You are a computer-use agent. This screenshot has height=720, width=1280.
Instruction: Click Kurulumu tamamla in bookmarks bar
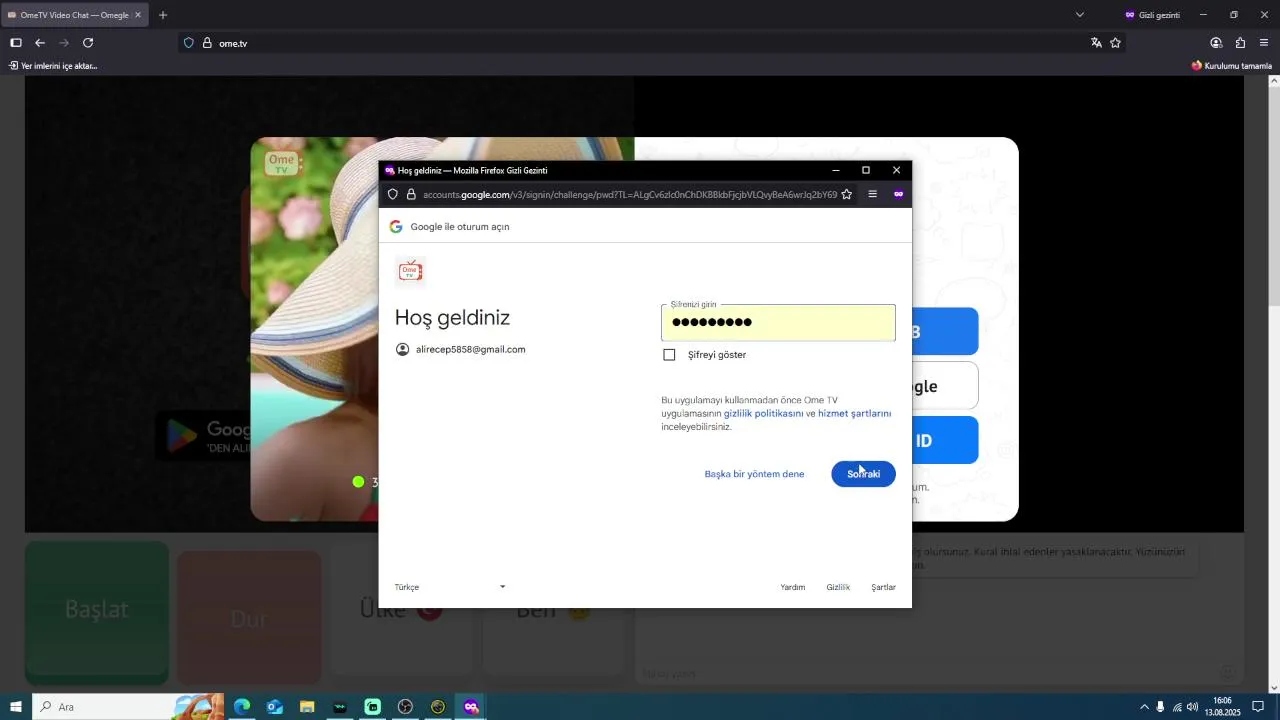1232,66
